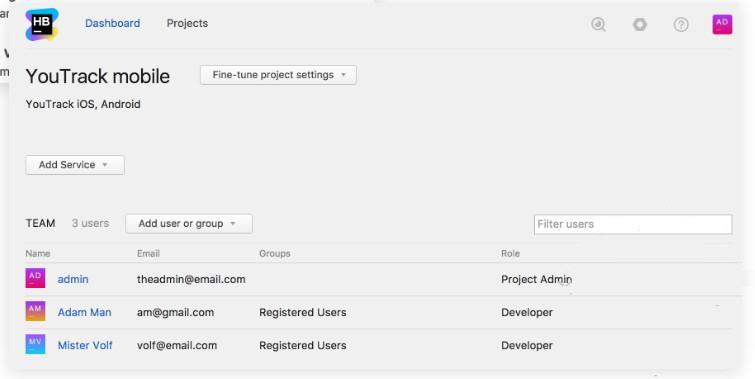The width and height of the screenshot is (755, 379).
Task: Click the YouTrack mobile project title
Action: [x=98, y=76]
